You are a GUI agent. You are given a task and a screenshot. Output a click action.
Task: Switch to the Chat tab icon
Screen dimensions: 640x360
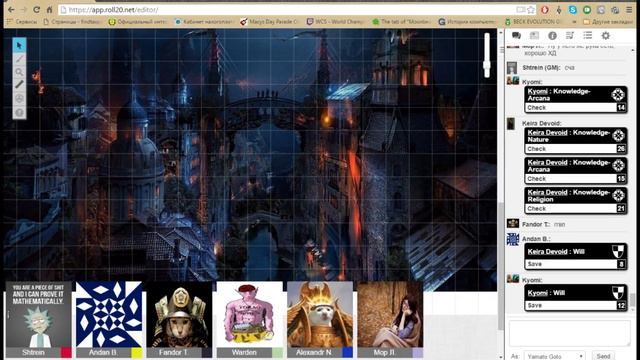[x=516, y=36]
